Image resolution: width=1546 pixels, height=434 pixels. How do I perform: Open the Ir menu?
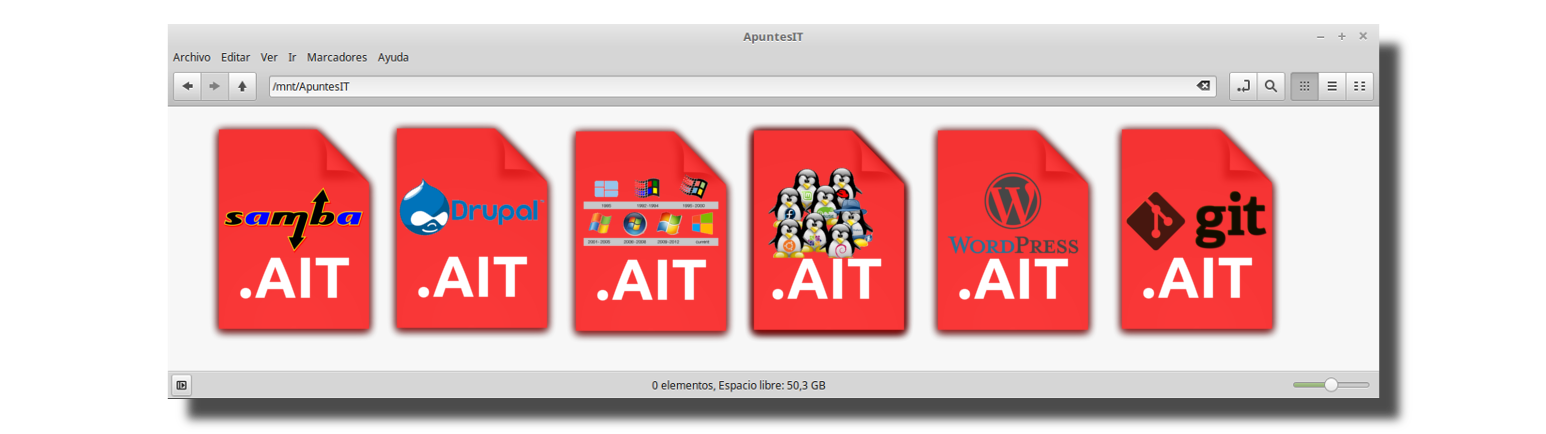[x=292, y=57]
